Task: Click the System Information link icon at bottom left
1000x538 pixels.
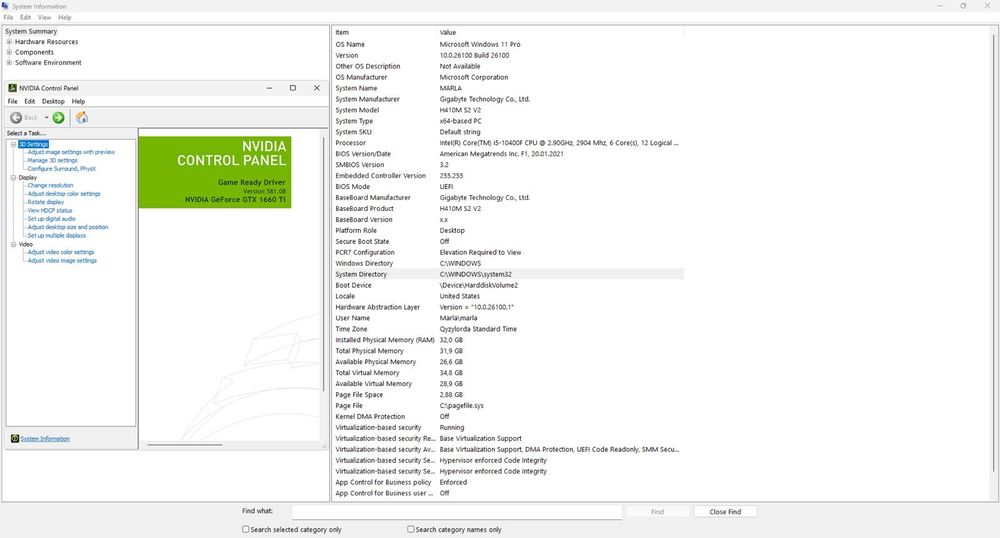Action: point(15,439)
